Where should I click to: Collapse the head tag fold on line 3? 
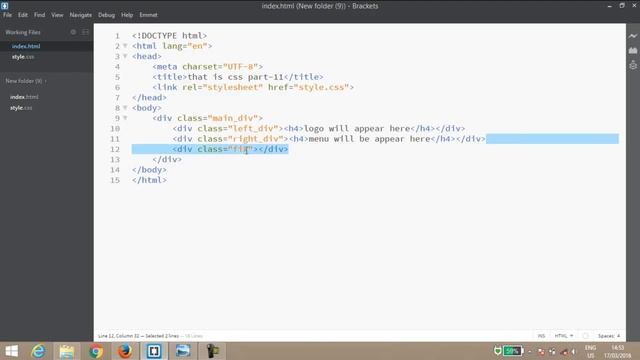[x=125, y=56]
